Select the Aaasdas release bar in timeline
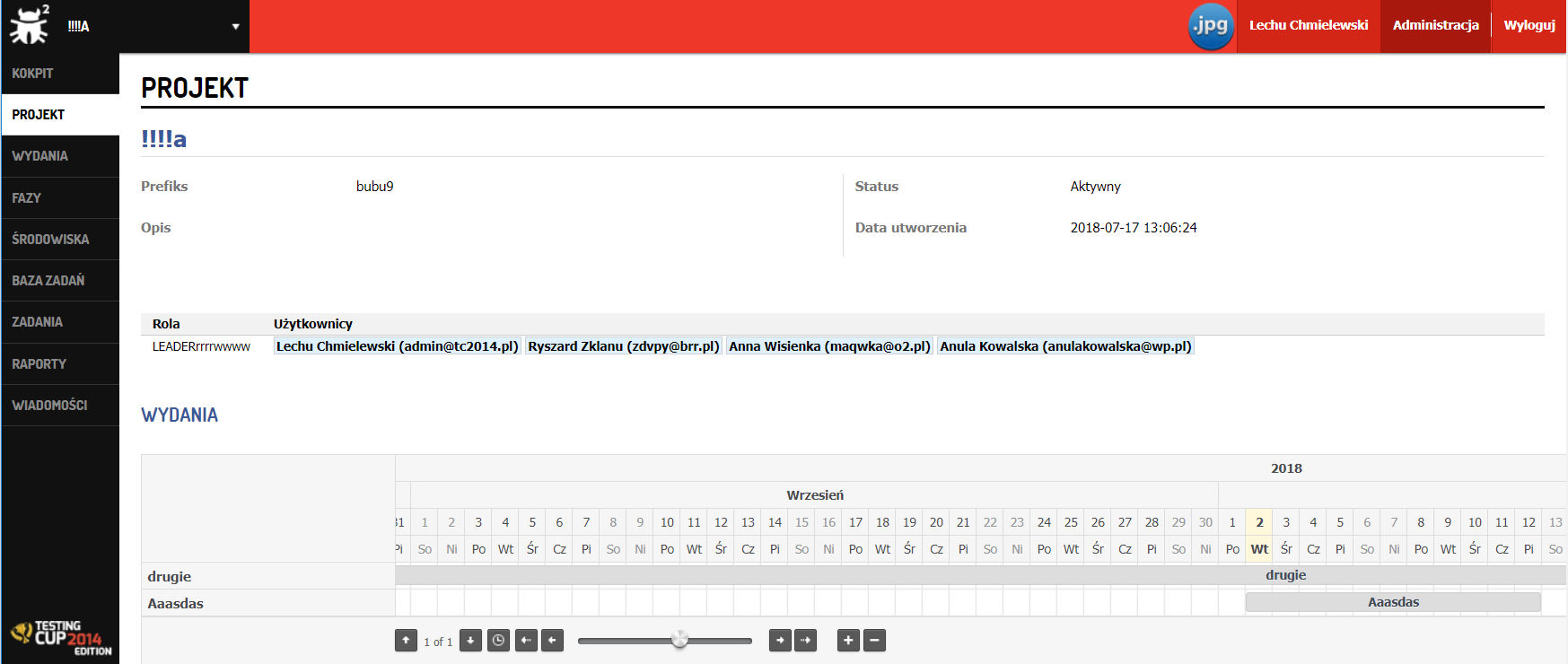The height and width of the screenshot is (664, 1568). 1393,602
